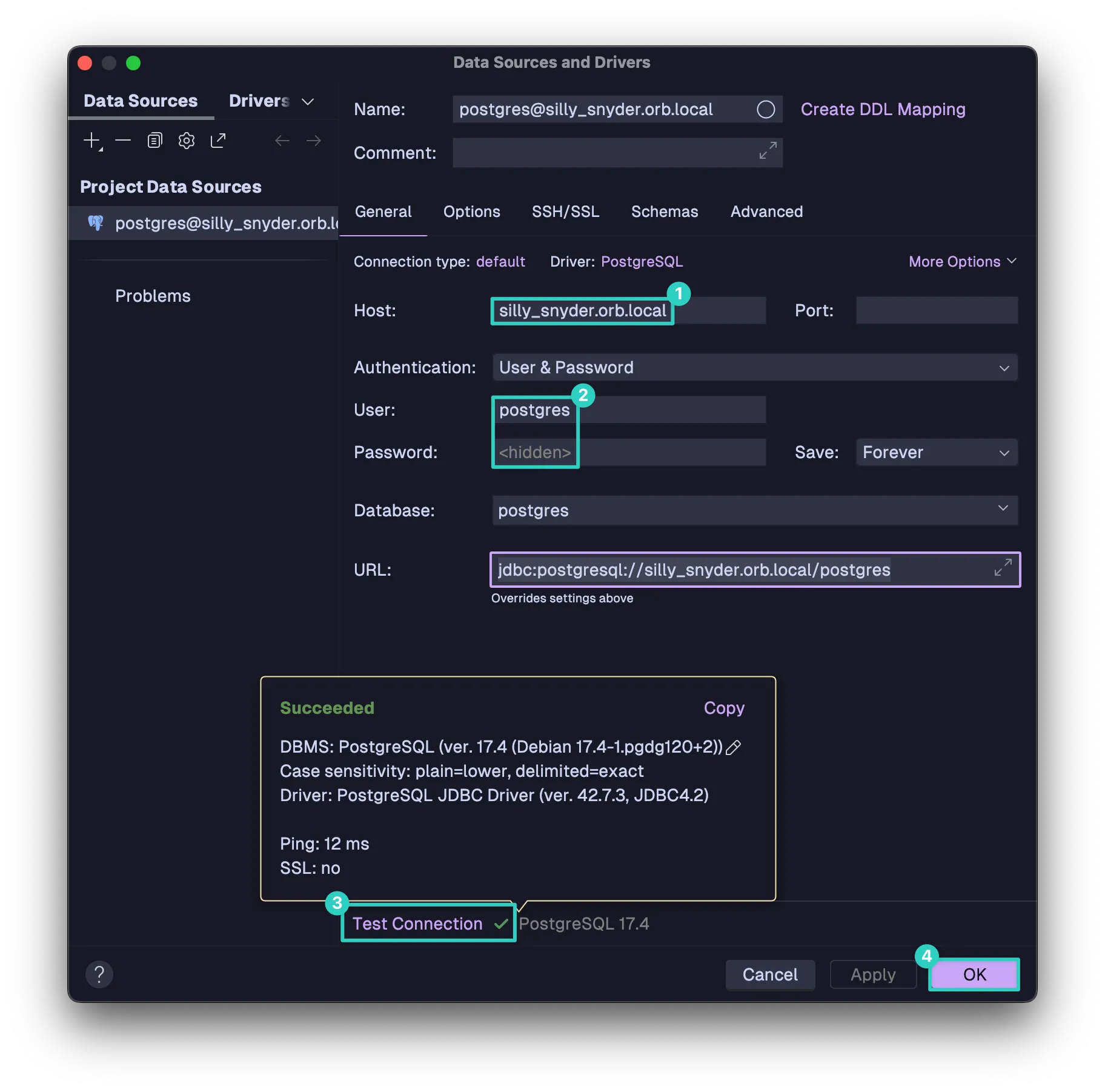This screenshot has height=1092, width=1105.
Task: Expand the chevron next to Drivers tab
Action: (x=308, y=102)
